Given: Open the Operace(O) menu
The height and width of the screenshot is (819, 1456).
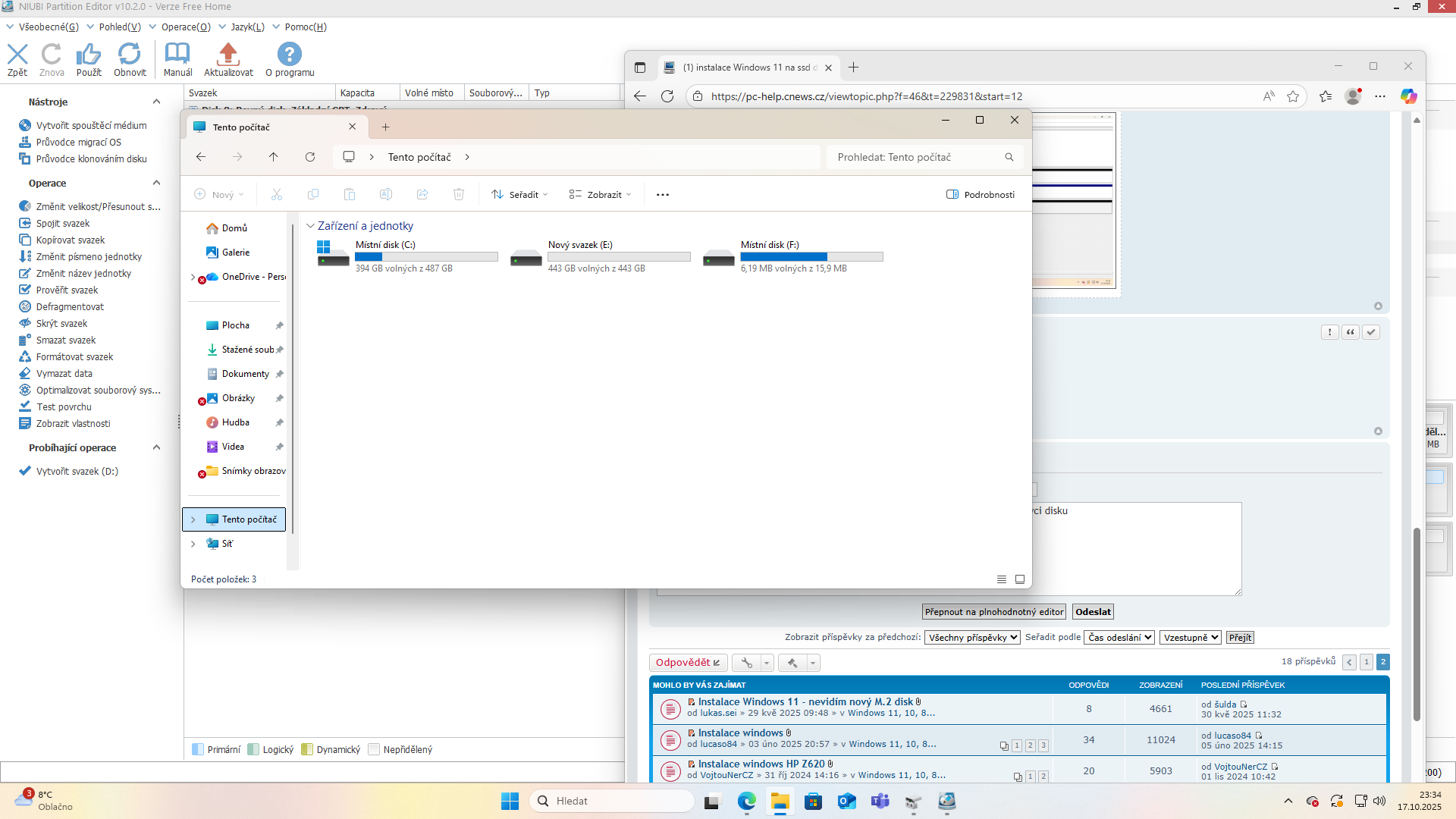Looking at the screenshot, I should tap(186, 27).
